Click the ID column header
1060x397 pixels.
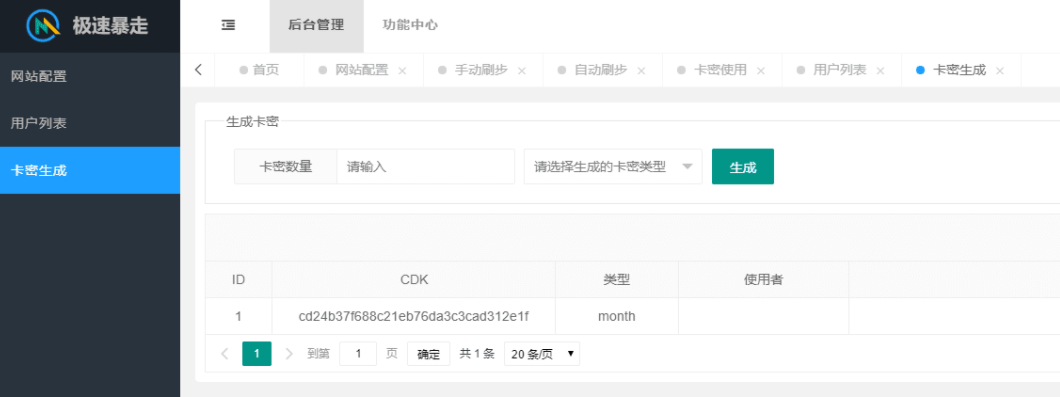tap(239, 279)
